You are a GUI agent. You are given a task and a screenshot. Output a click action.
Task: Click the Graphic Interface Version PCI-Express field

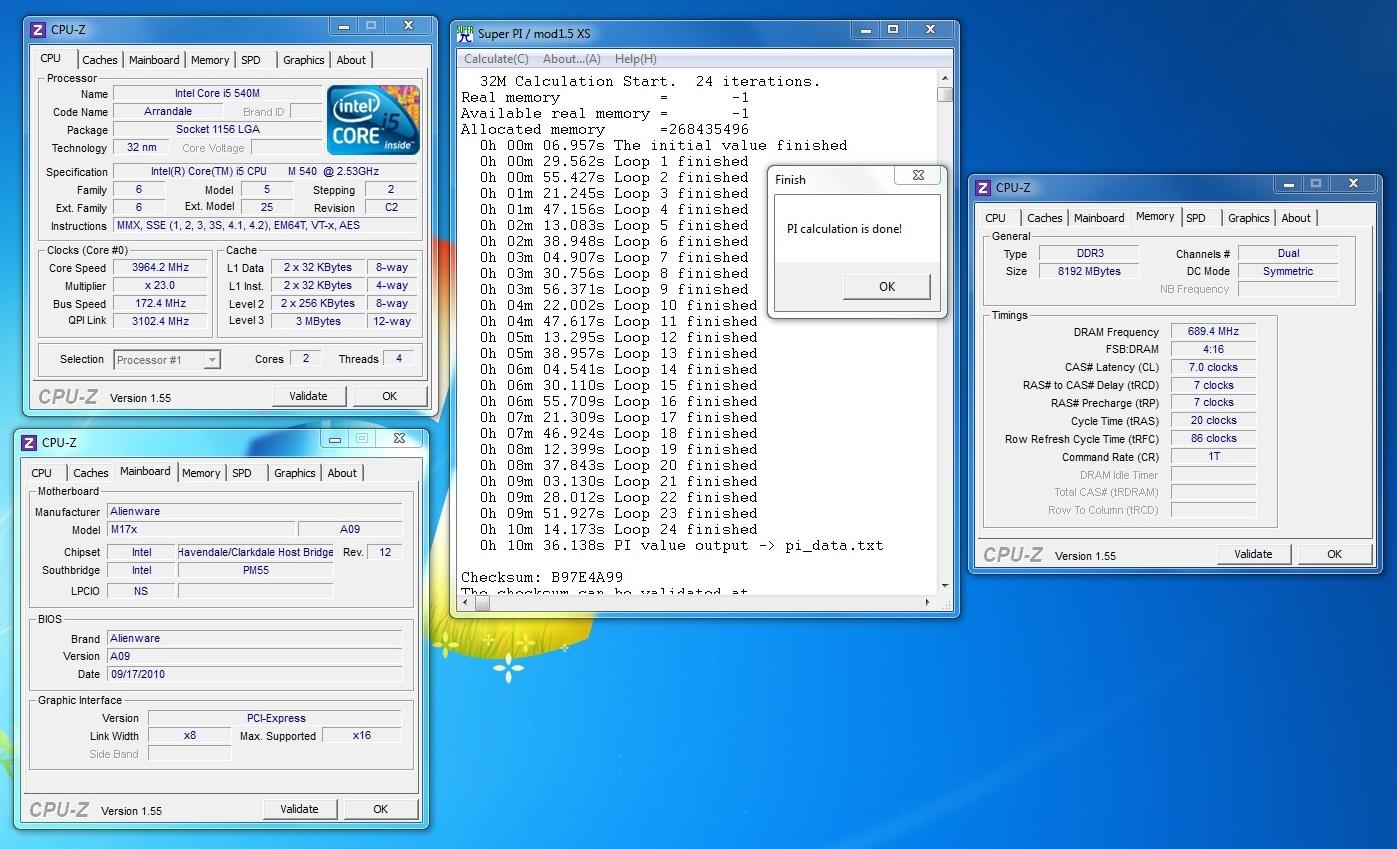pos(275,718)
